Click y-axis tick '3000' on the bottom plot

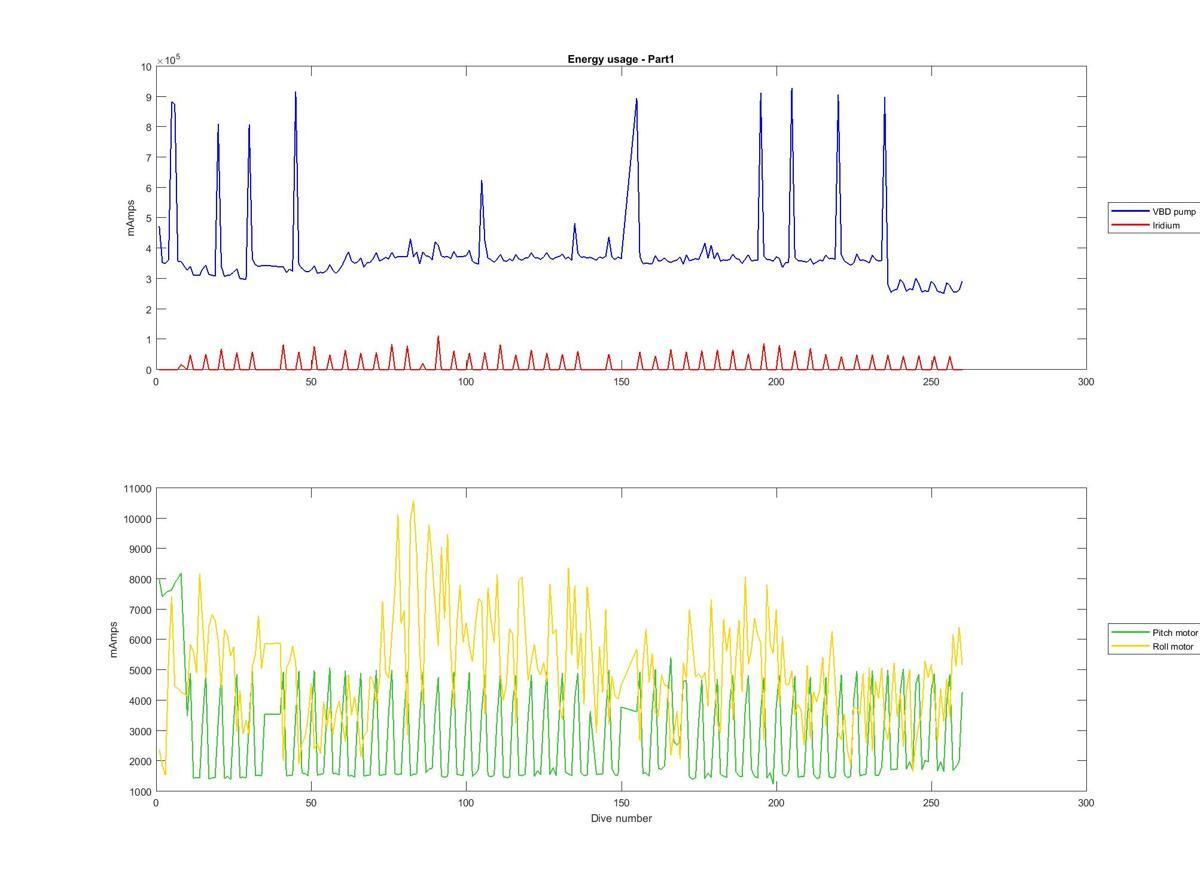point(140,731)
